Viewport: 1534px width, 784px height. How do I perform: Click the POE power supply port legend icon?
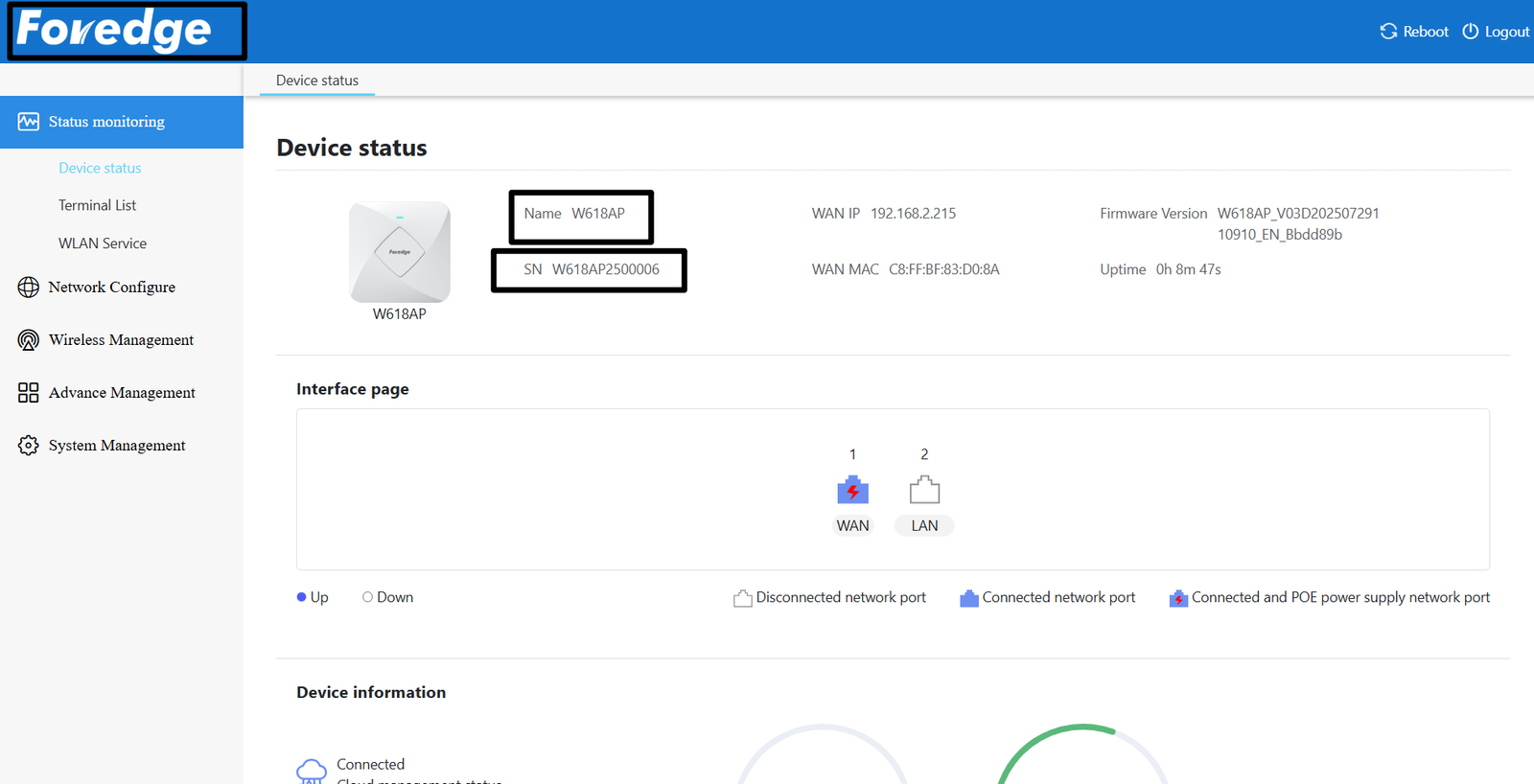point(1178,598)
